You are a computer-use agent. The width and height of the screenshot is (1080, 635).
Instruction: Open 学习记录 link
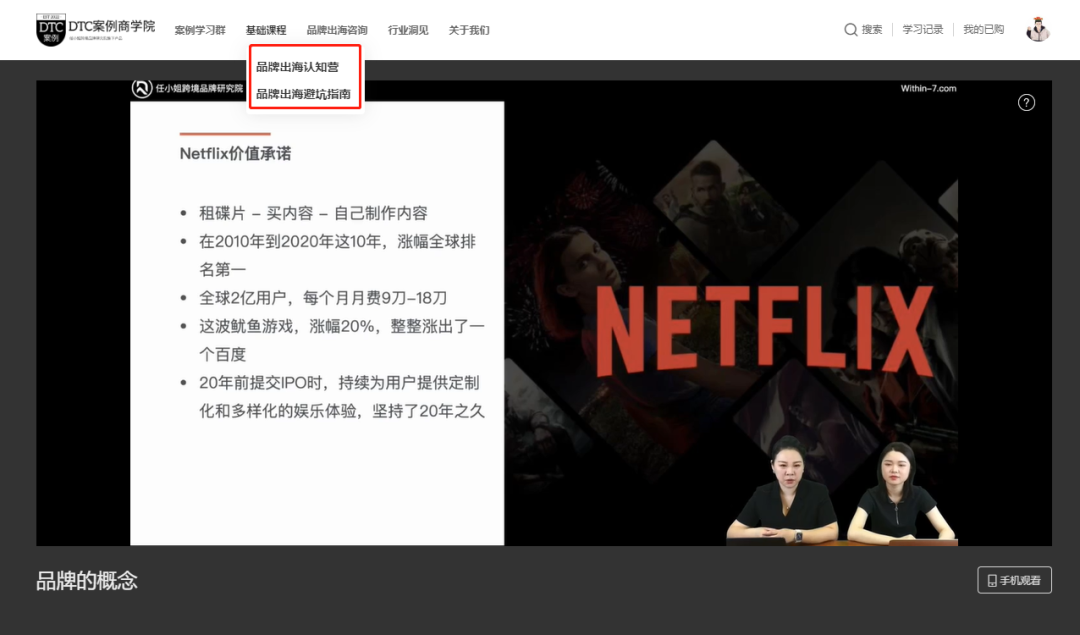[923, 30]
